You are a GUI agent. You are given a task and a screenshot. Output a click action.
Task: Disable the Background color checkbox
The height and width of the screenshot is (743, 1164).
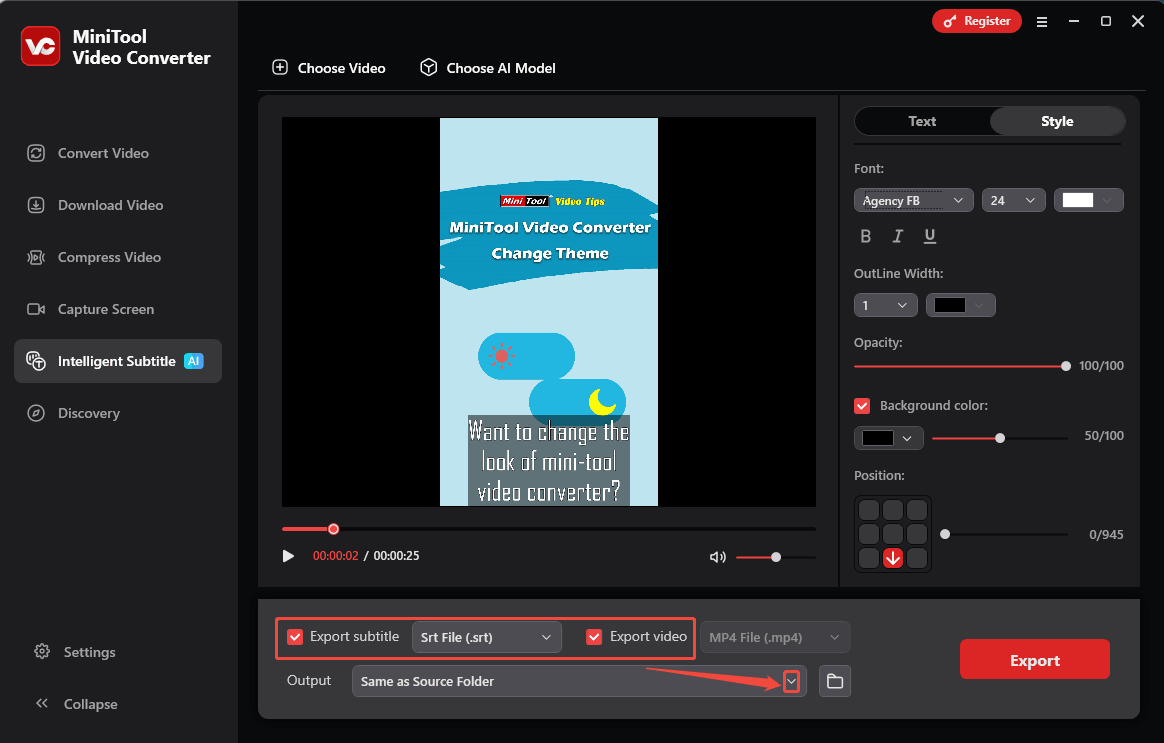(862, 406)
